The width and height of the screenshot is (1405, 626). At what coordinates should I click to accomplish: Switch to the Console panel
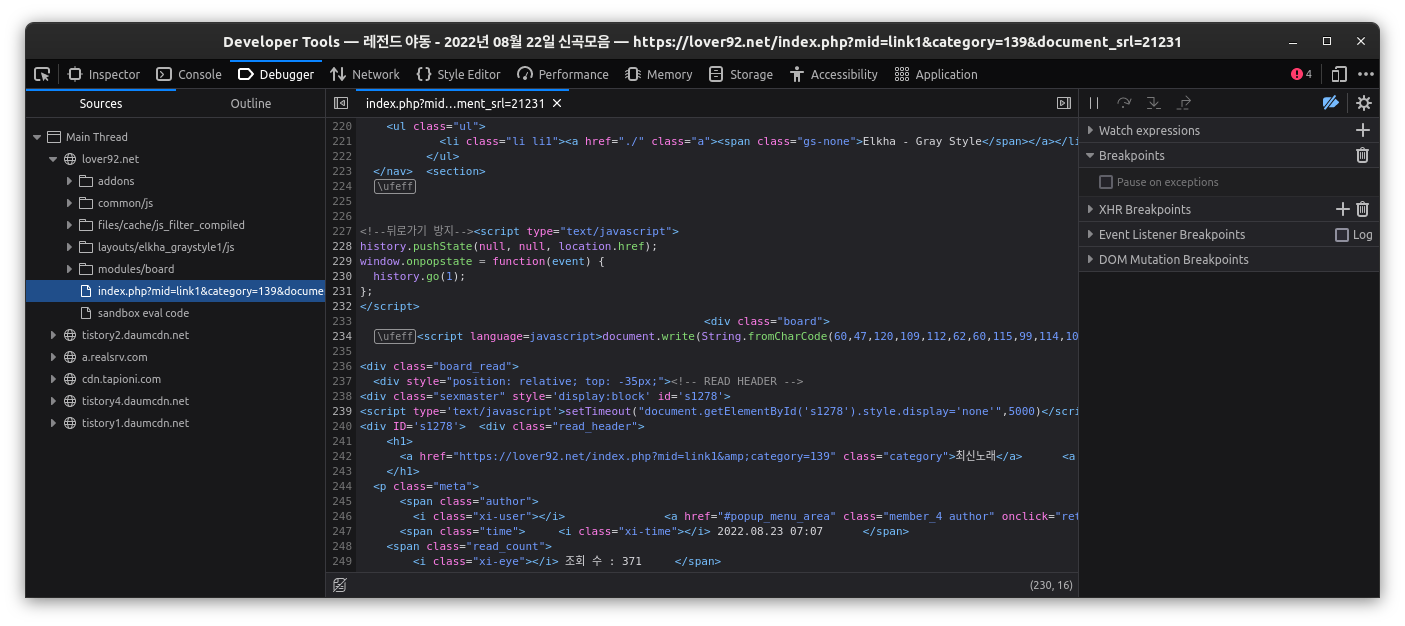coord(190,73)
